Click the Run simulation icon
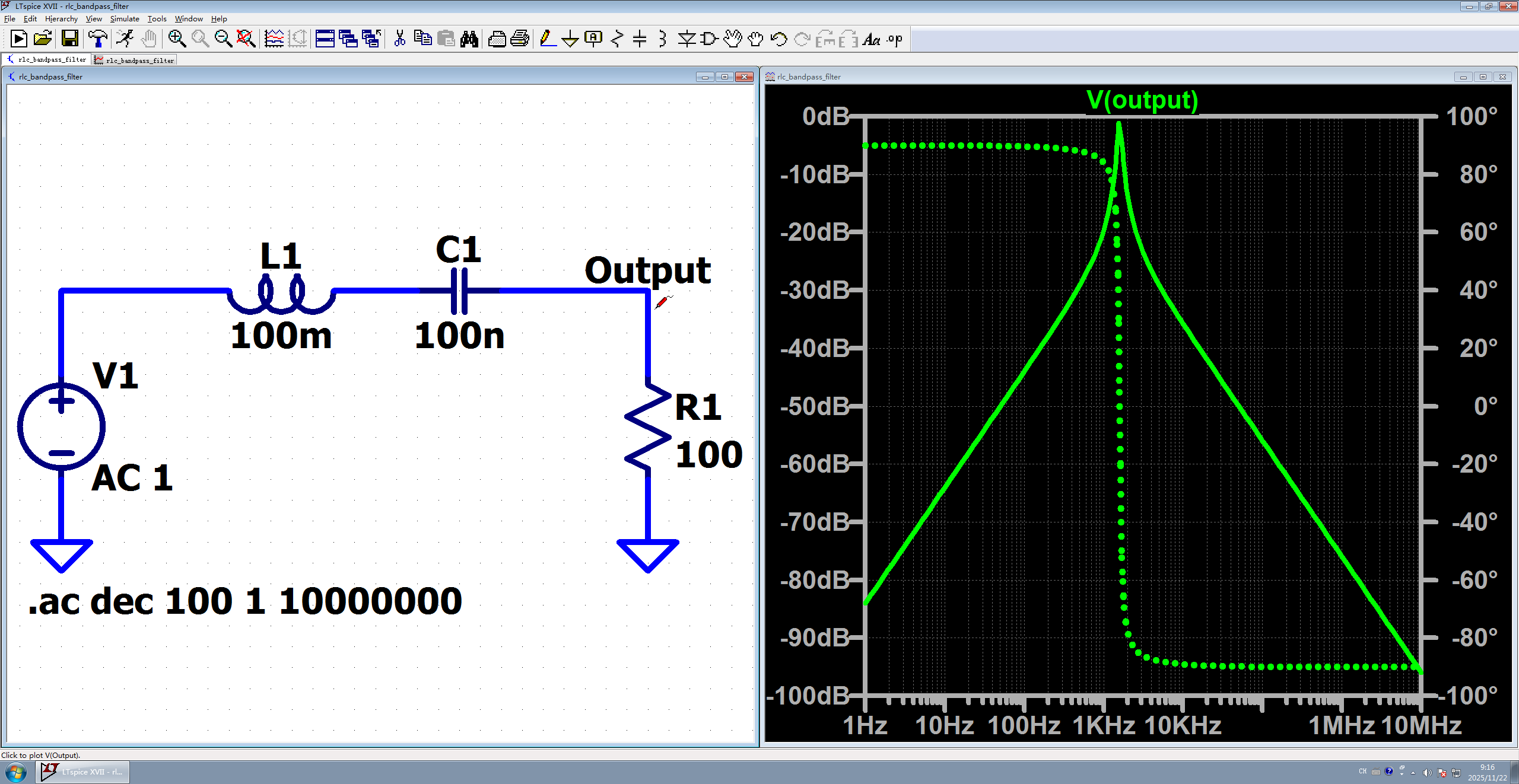The height and width of the screenshot is (784, 1519). 125,39
